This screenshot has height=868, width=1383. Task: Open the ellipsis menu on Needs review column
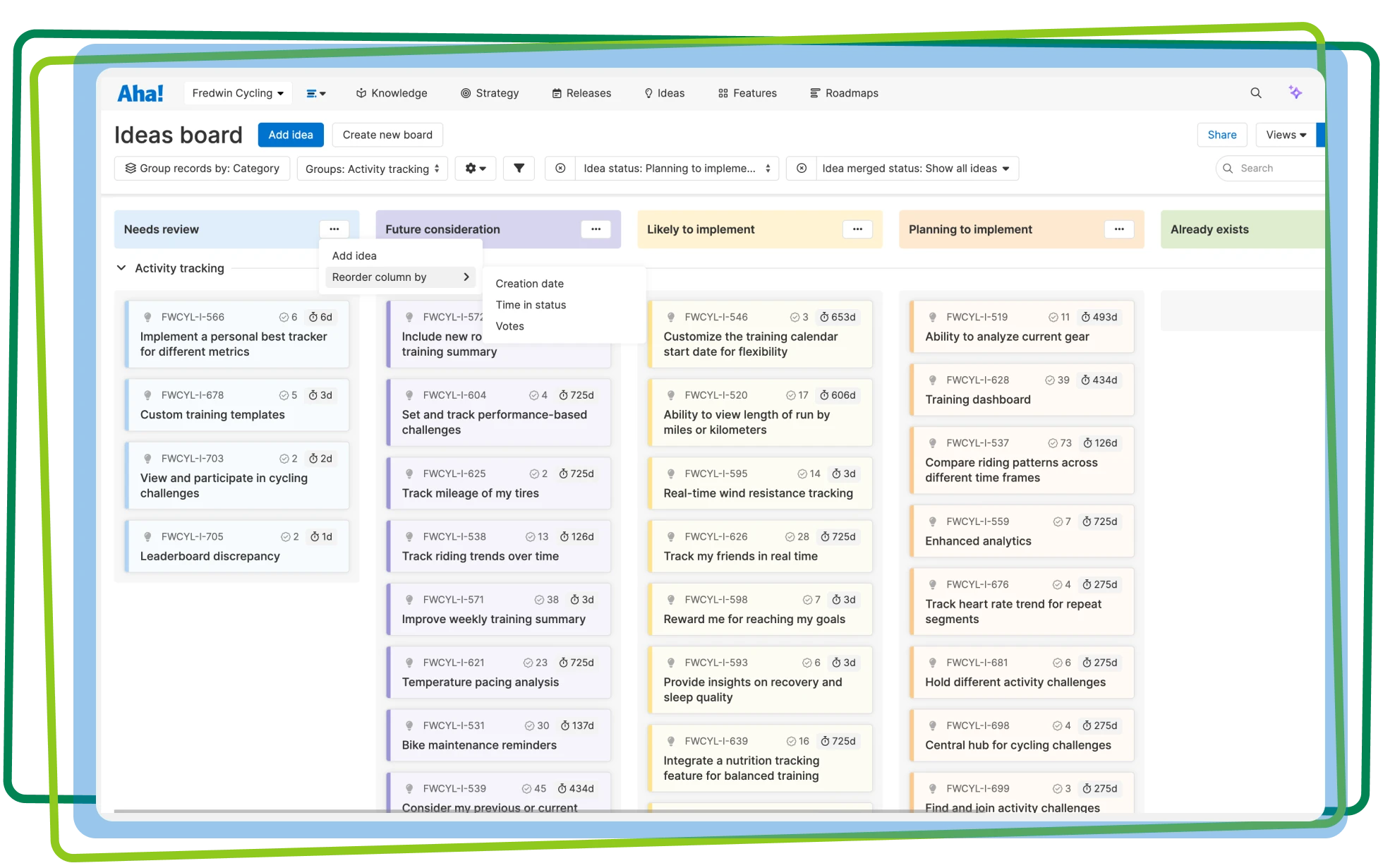[334, 229]
